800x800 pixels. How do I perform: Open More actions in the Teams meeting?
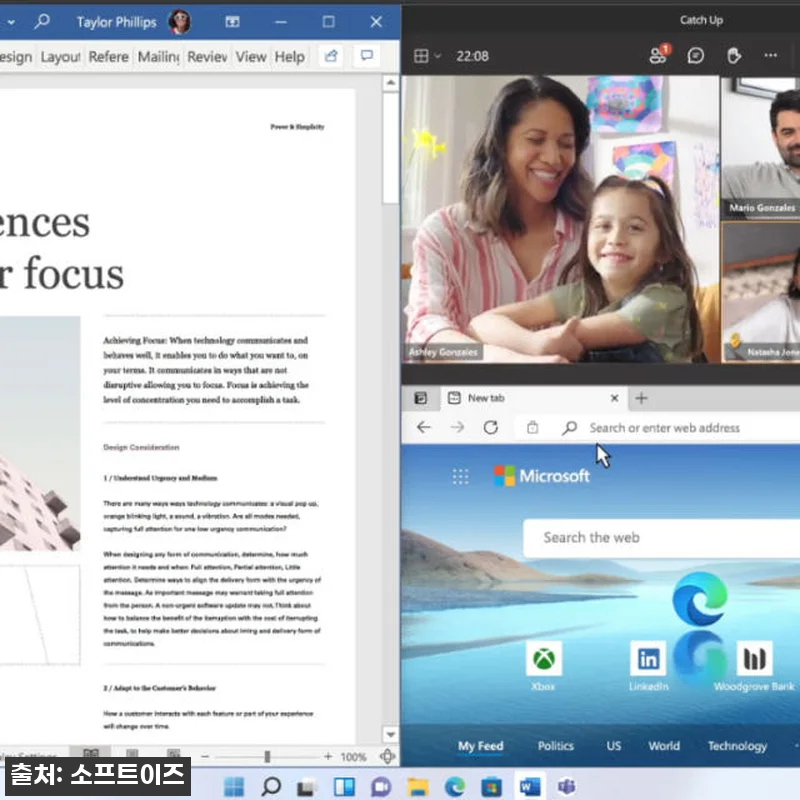(770, 55)
